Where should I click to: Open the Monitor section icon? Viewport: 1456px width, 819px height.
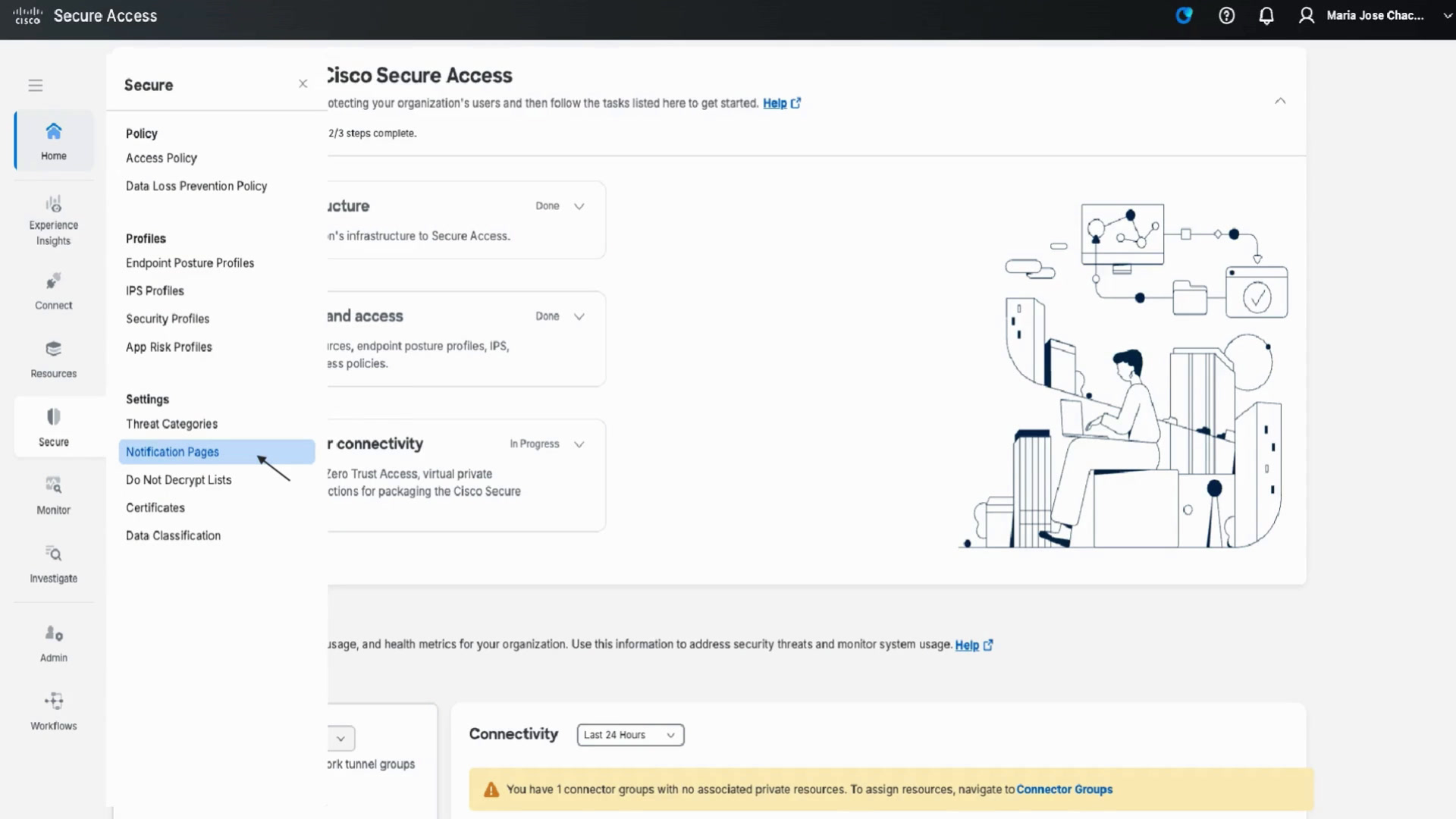[54, 485]
